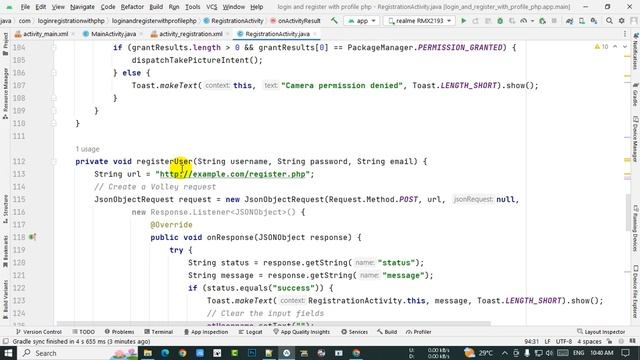
Task: Open the Refactor menu
Action: [x=132, y=7]
